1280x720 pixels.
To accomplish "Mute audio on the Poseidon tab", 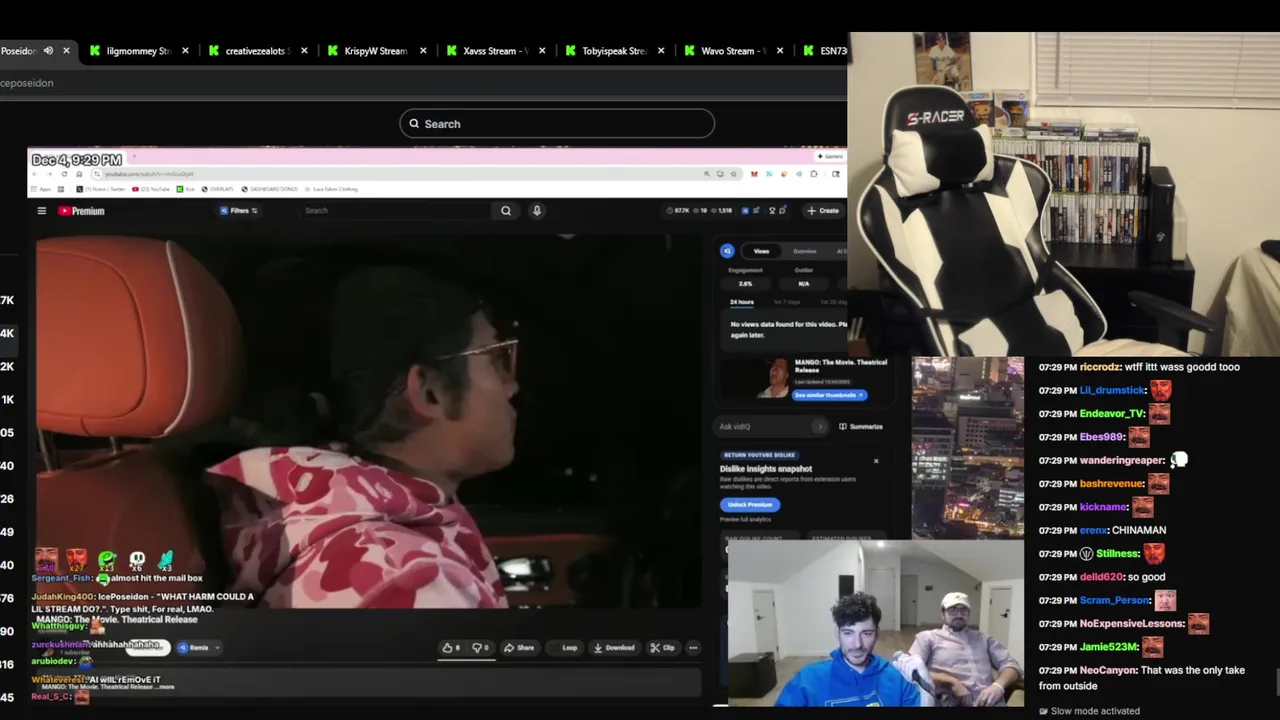I will pyautogui.click(x=47, y=51).
